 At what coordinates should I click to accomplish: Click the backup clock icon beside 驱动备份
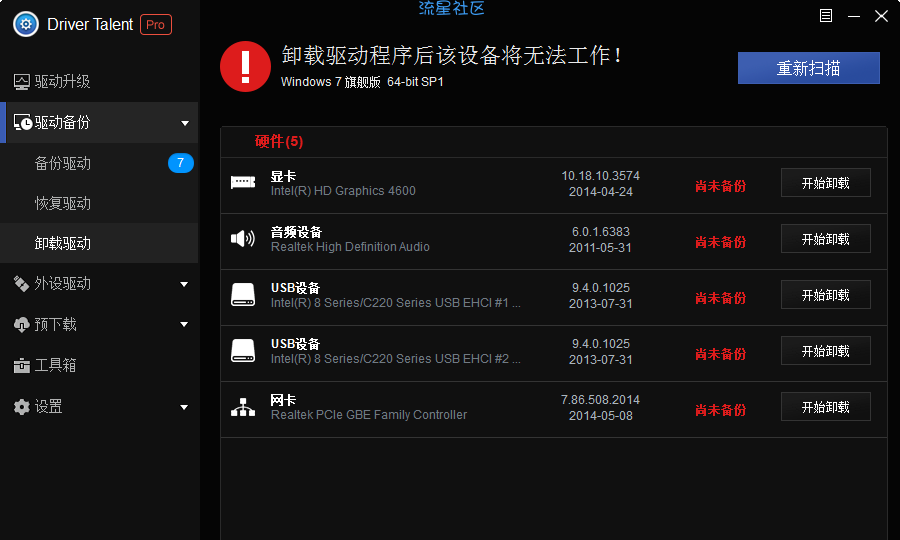click(22, 122)
